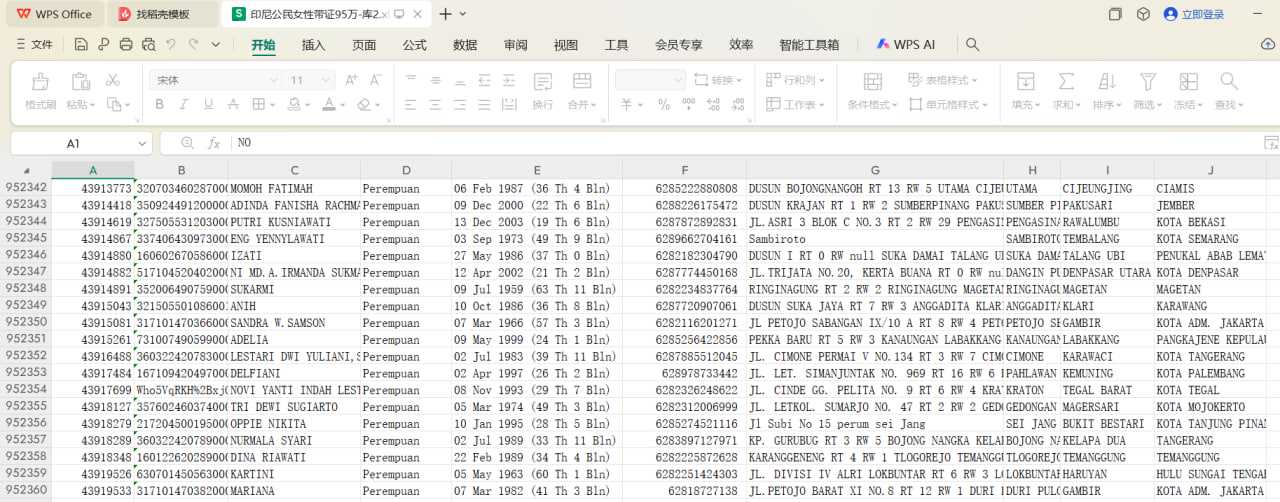Click the Merge cells (合并) icon
This screenshot has width=1280, height=502.
tap(581, 82)
